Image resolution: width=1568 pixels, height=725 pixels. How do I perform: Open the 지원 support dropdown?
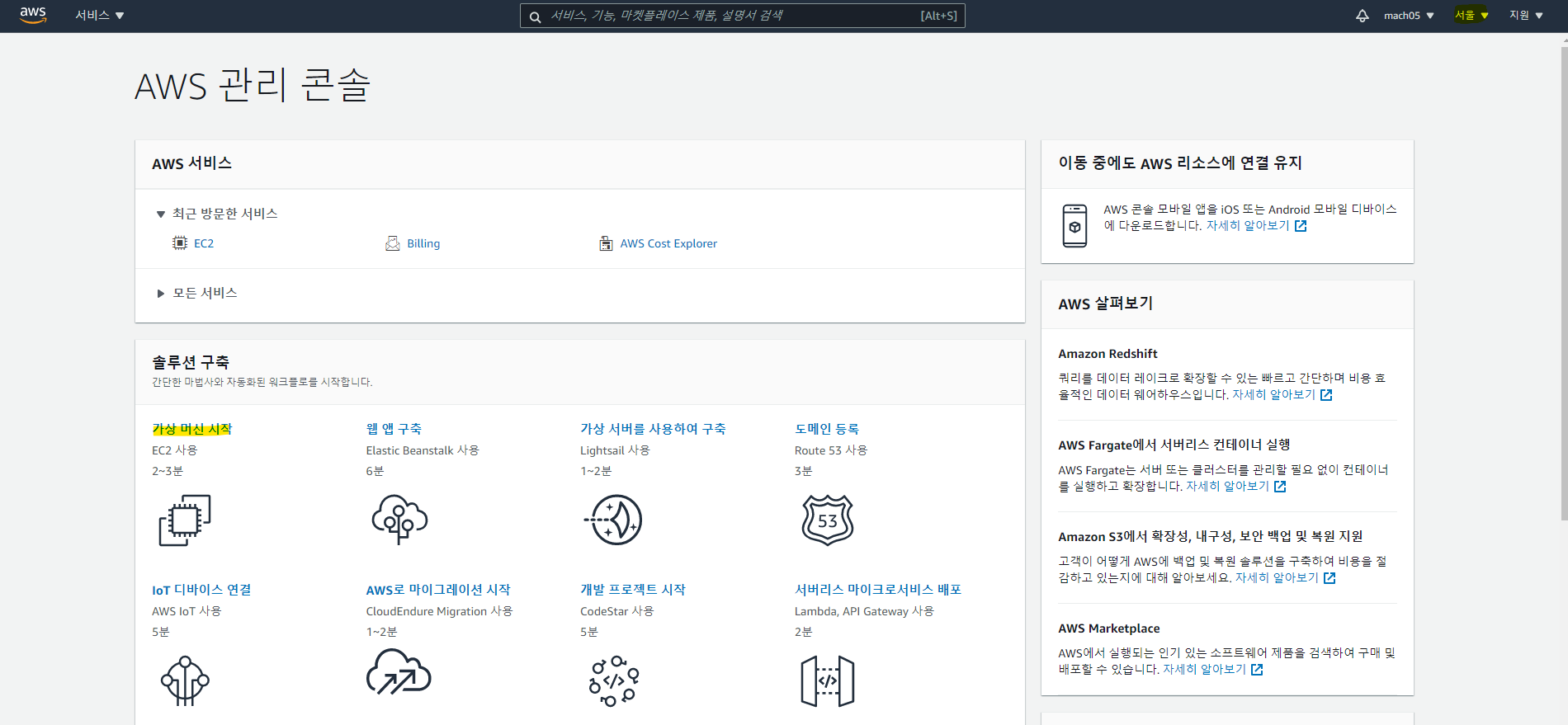click(1526, 16)
